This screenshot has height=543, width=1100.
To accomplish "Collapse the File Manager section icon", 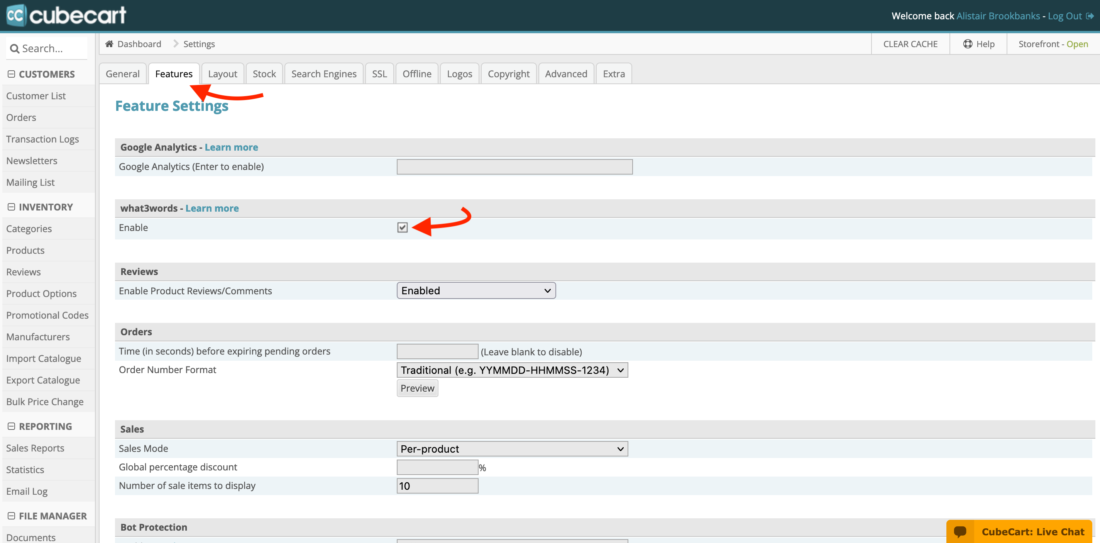I will tap(11, 516).
